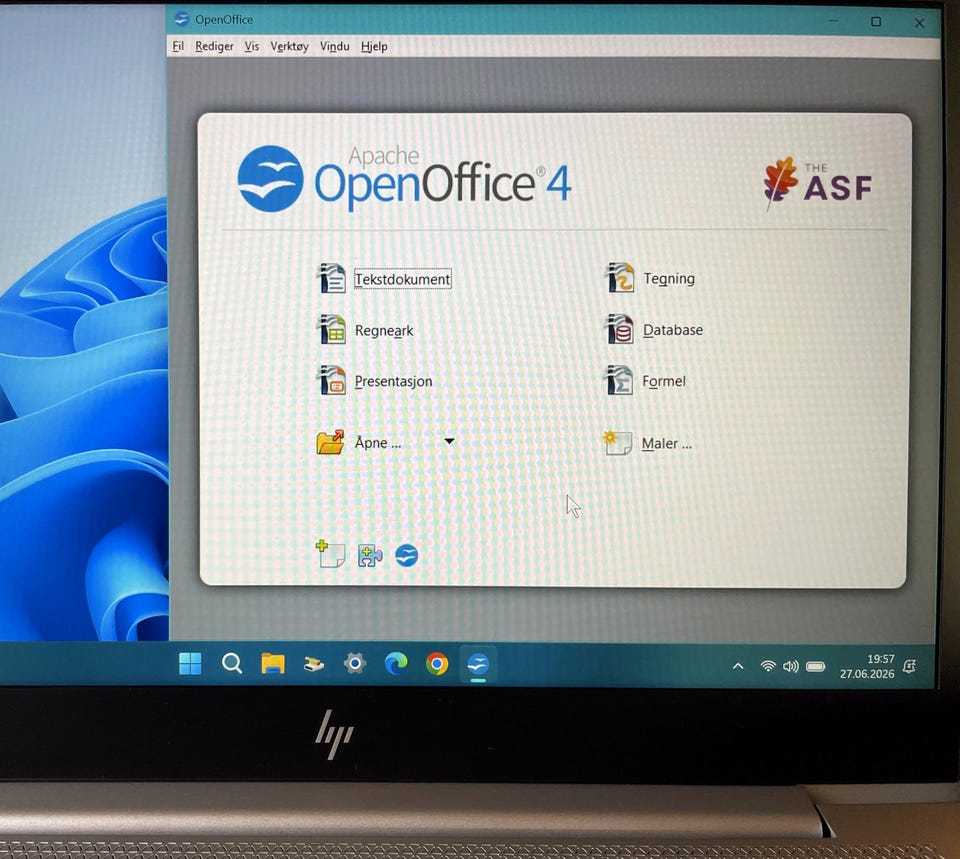Click the Maler templates icon
The width and height of the screenshot is (960, 859).
pos(618,442)
